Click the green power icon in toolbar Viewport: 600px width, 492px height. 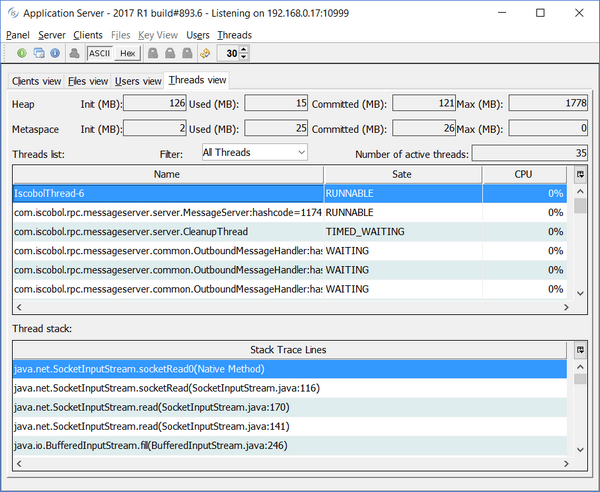[x=22, y=53]
